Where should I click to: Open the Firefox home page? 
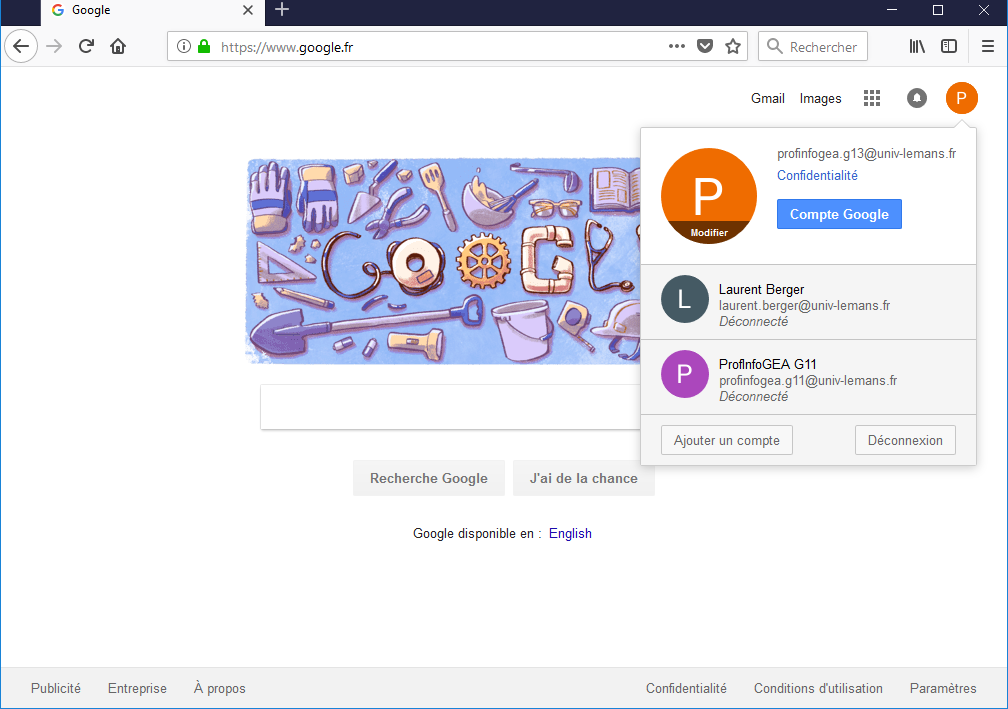coord(118,46)
